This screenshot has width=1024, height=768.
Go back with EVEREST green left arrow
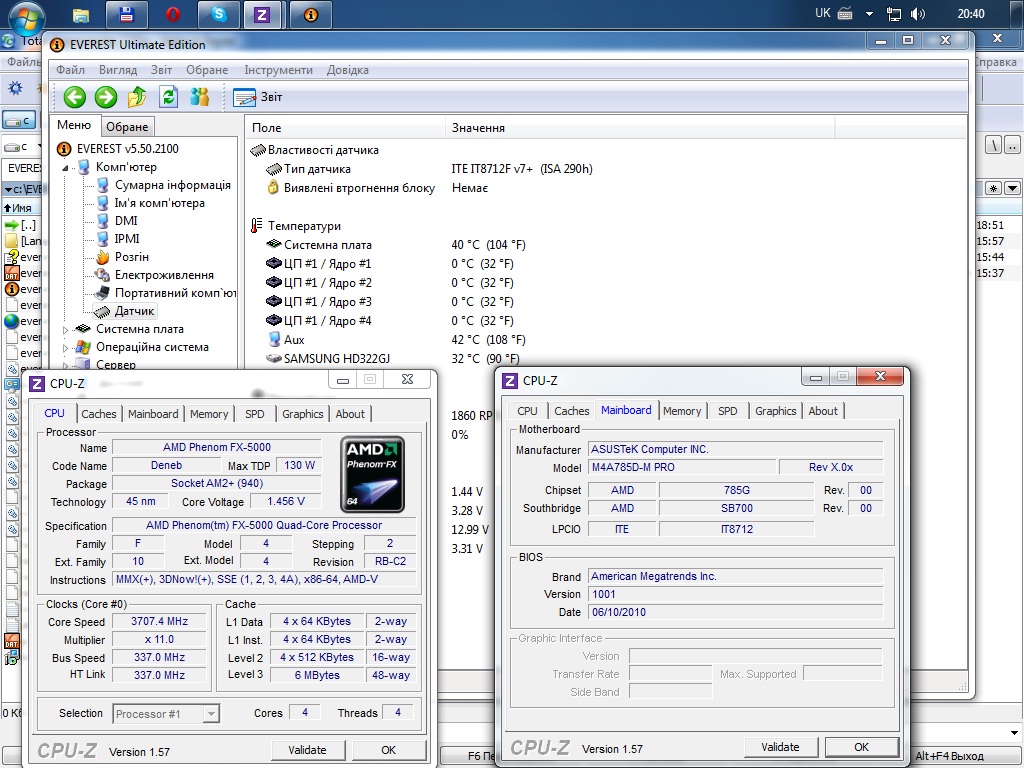click(x=74, y=97)
